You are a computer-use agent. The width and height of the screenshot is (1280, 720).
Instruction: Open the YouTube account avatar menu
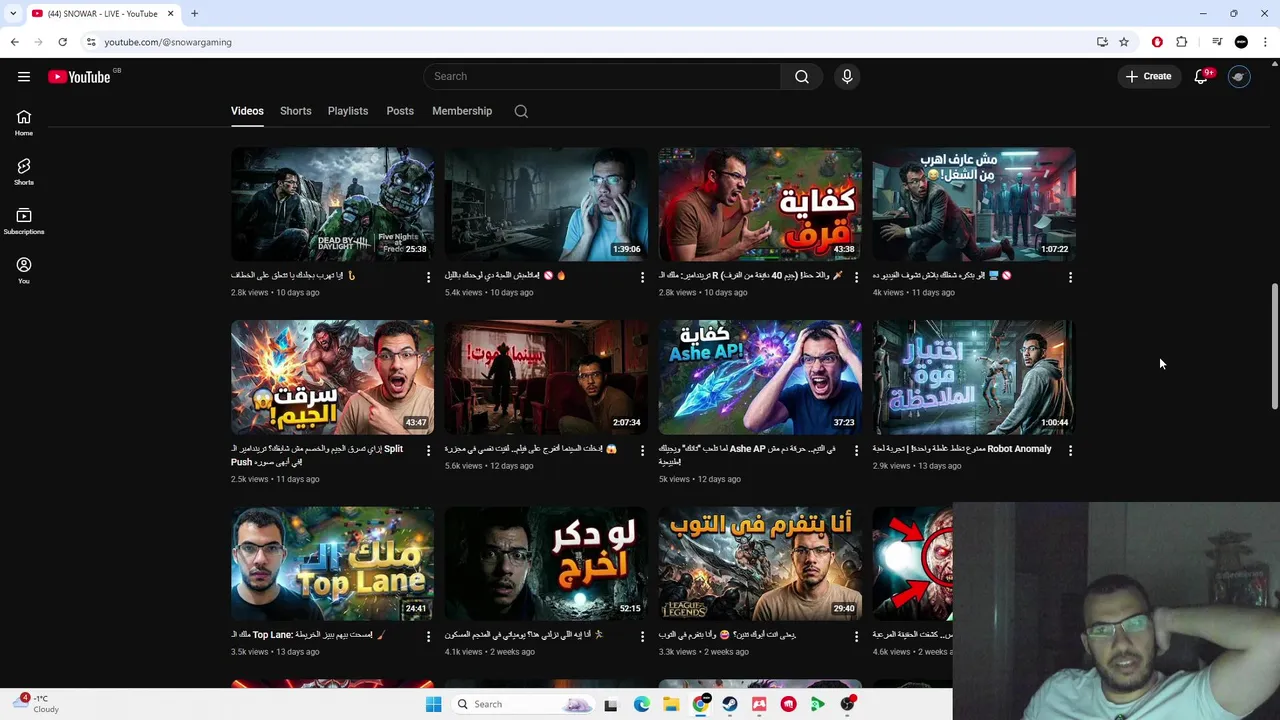pyautogui.click(x=1239, y=77)
